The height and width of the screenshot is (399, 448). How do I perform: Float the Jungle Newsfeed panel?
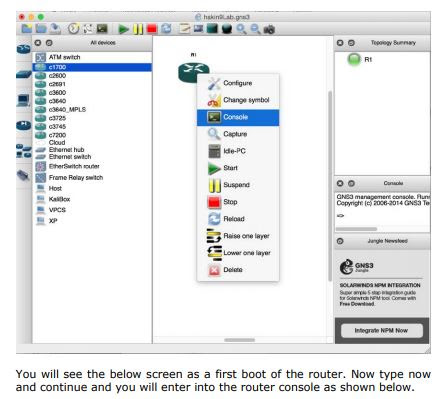point(340,241)
